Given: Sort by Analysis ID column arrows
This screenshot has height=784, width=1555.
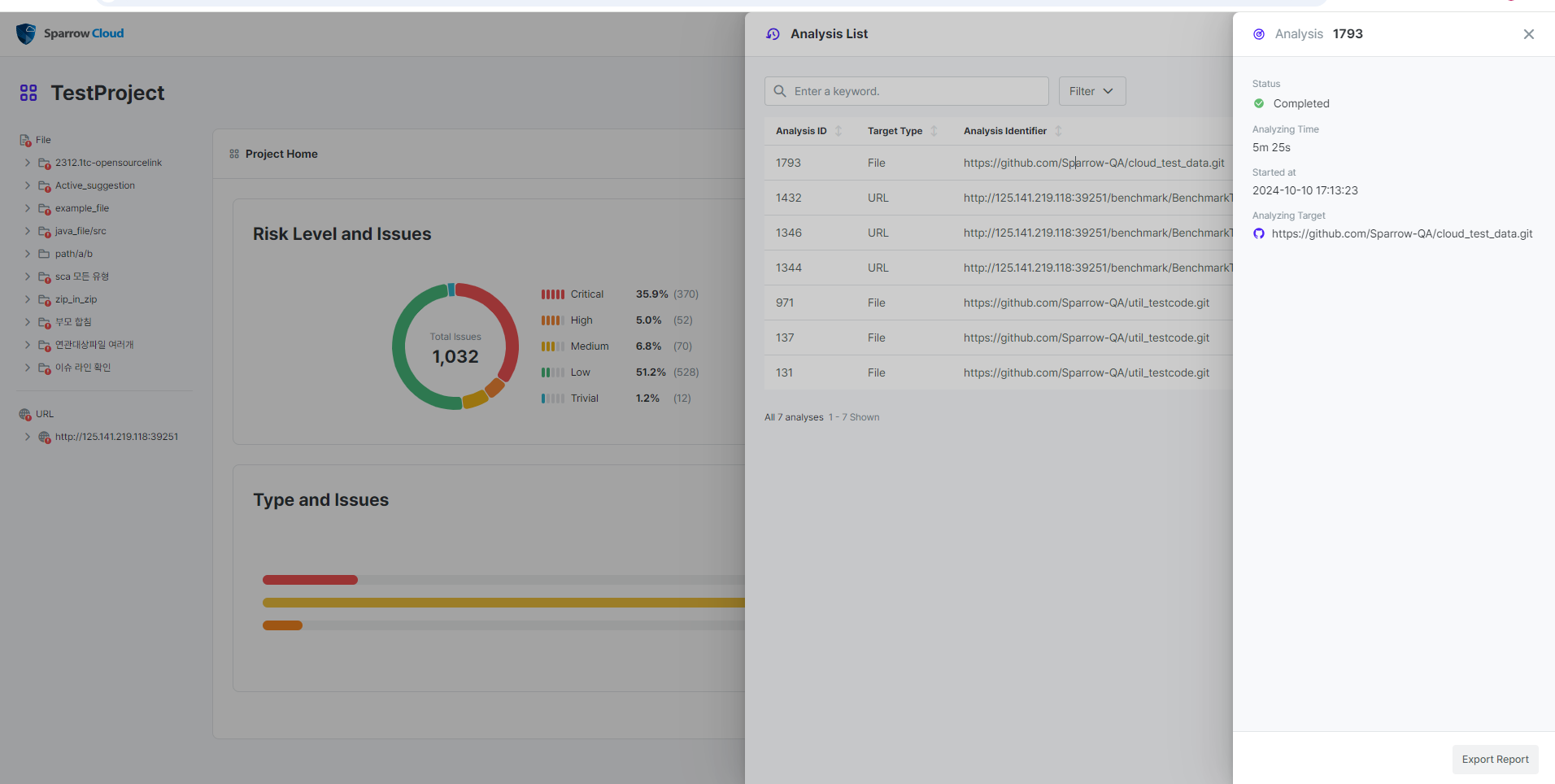Looking at the screenshot, I should [838, 131].
